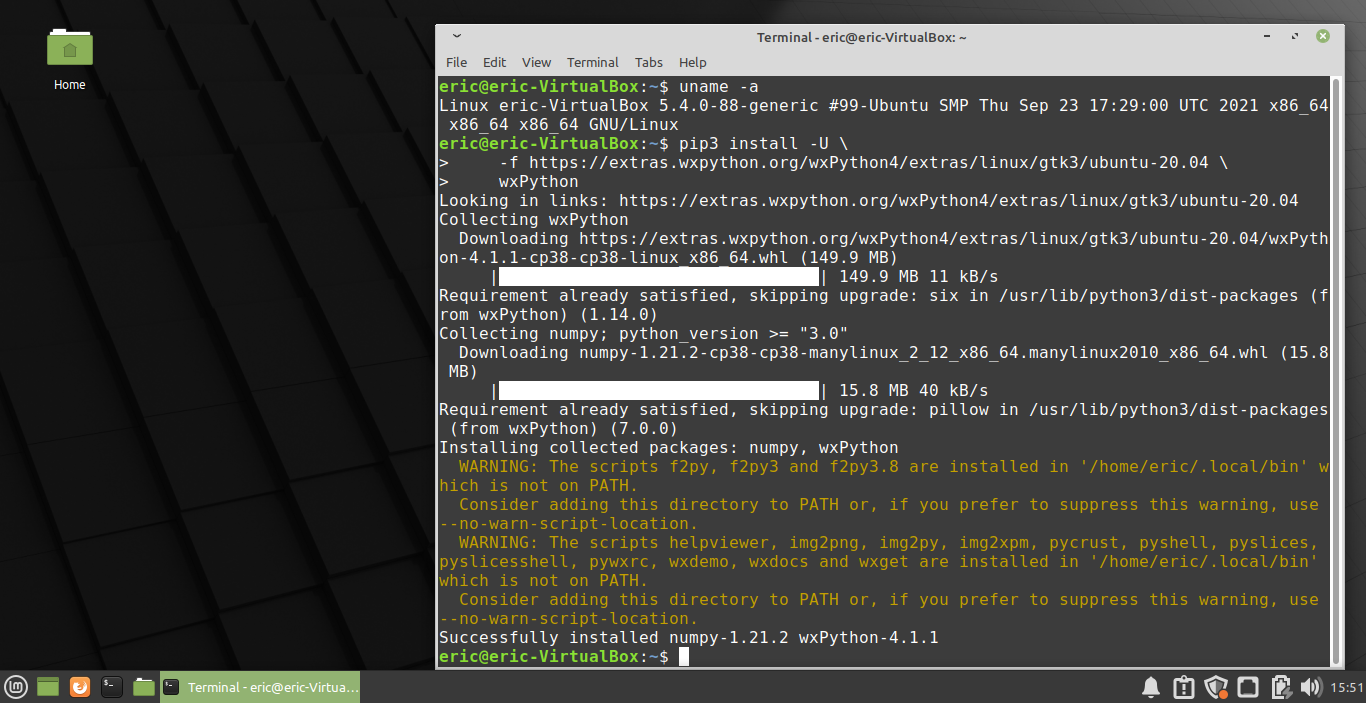The image size is (1366, 703).
Task: Click the first yellow '--no-warn-script-location.' text
Action: coord(569,524)
